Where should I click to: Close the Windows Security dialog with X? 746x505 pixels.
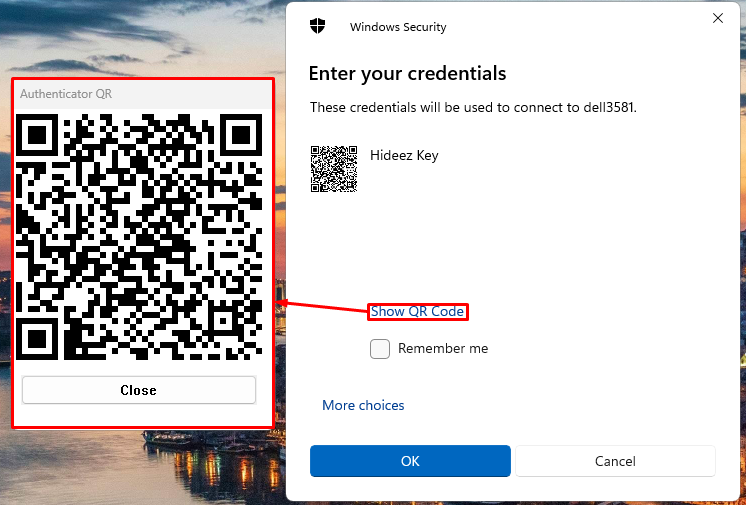(717, 18)
